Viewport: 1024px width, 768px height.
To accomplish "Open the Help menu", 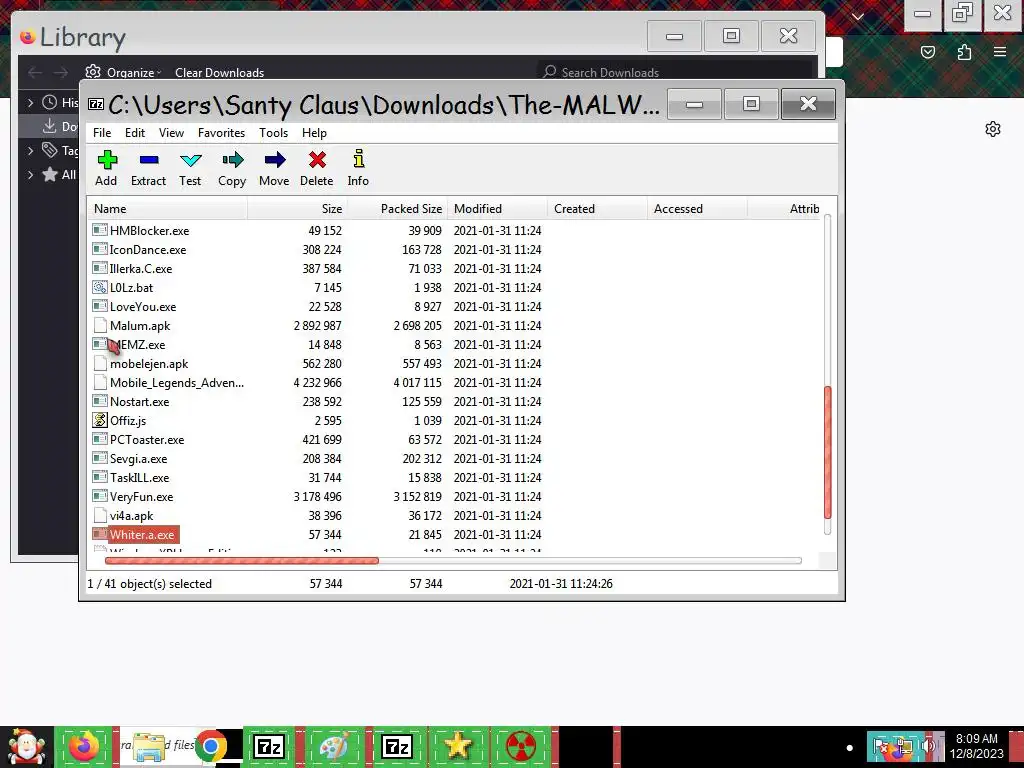I will click(314, 133).
